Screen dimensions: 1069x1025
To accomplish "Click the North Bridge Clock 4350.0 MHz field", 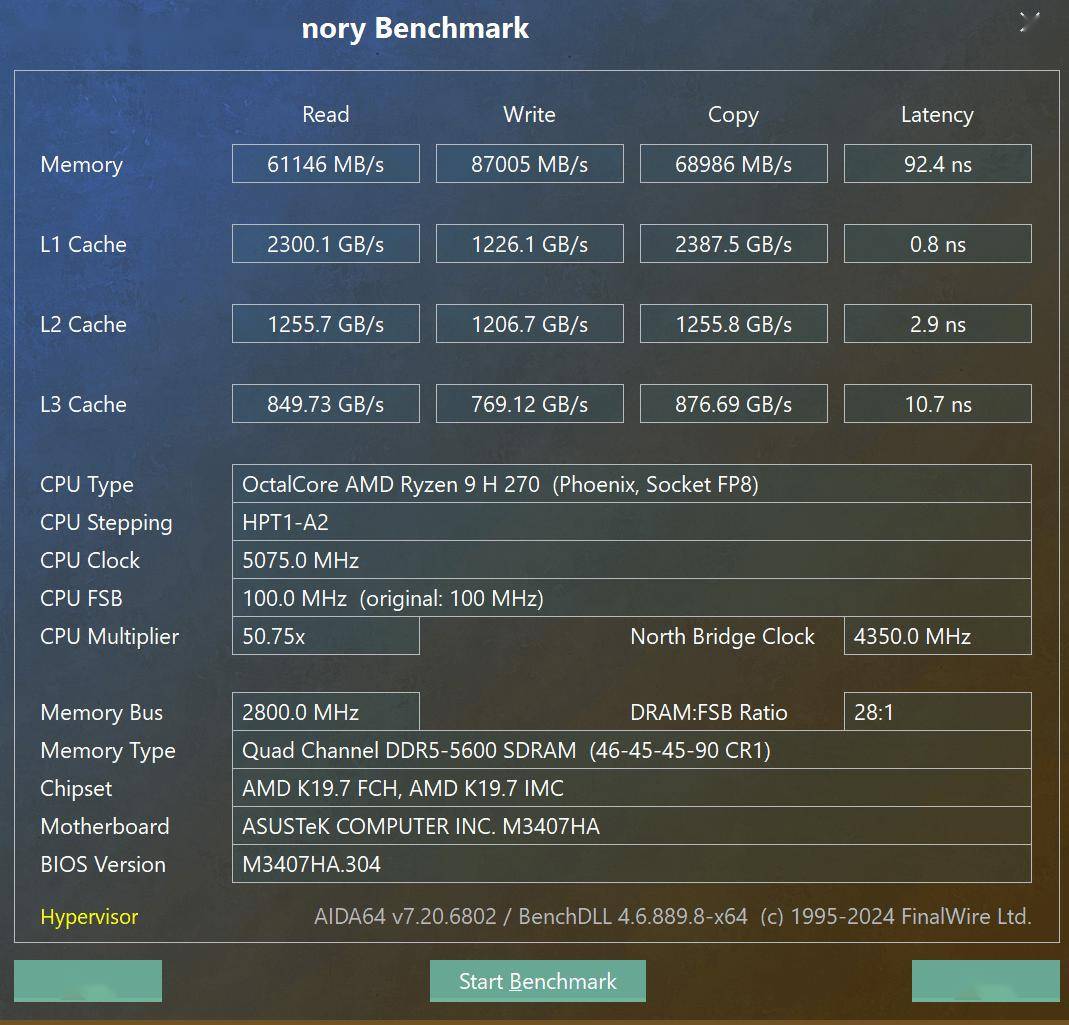I will 937,636.
